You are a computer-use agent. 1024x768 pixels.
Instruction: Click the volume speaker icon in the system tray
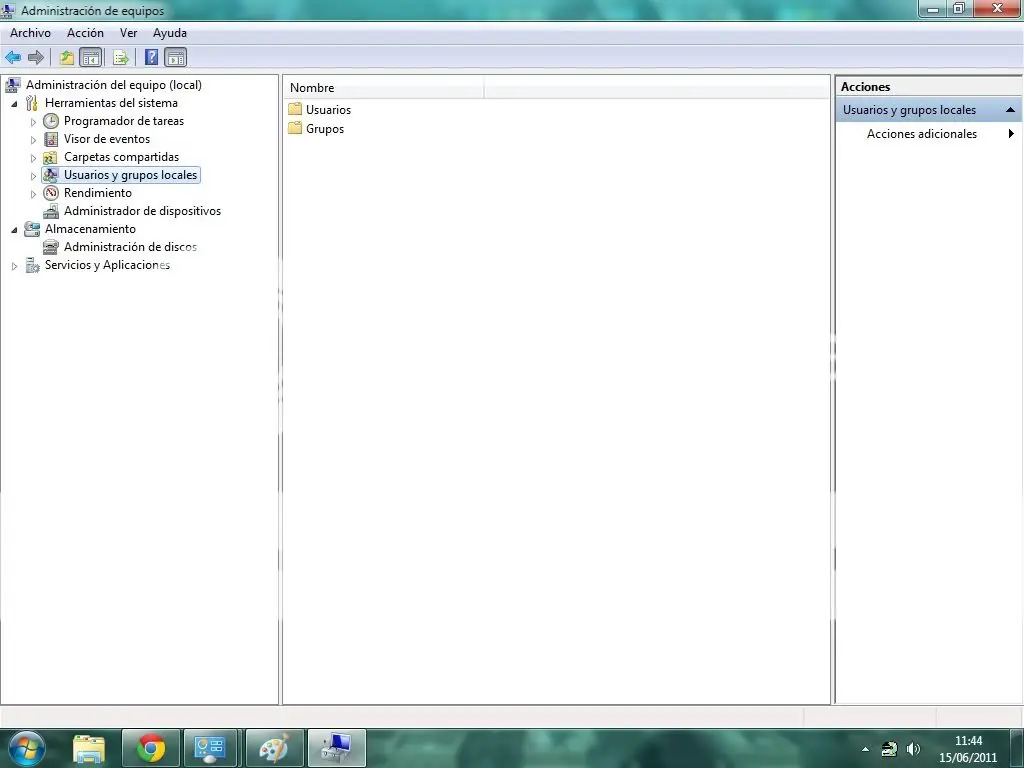point(913,748)
